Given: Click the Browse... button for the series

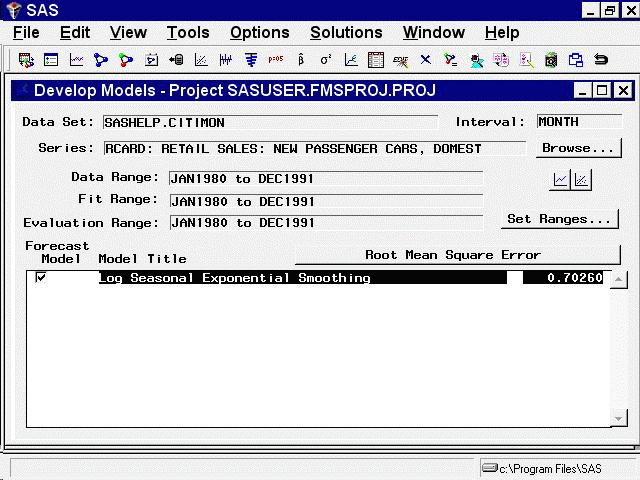Looking at the screenshot, I should (x=578, y=148).
